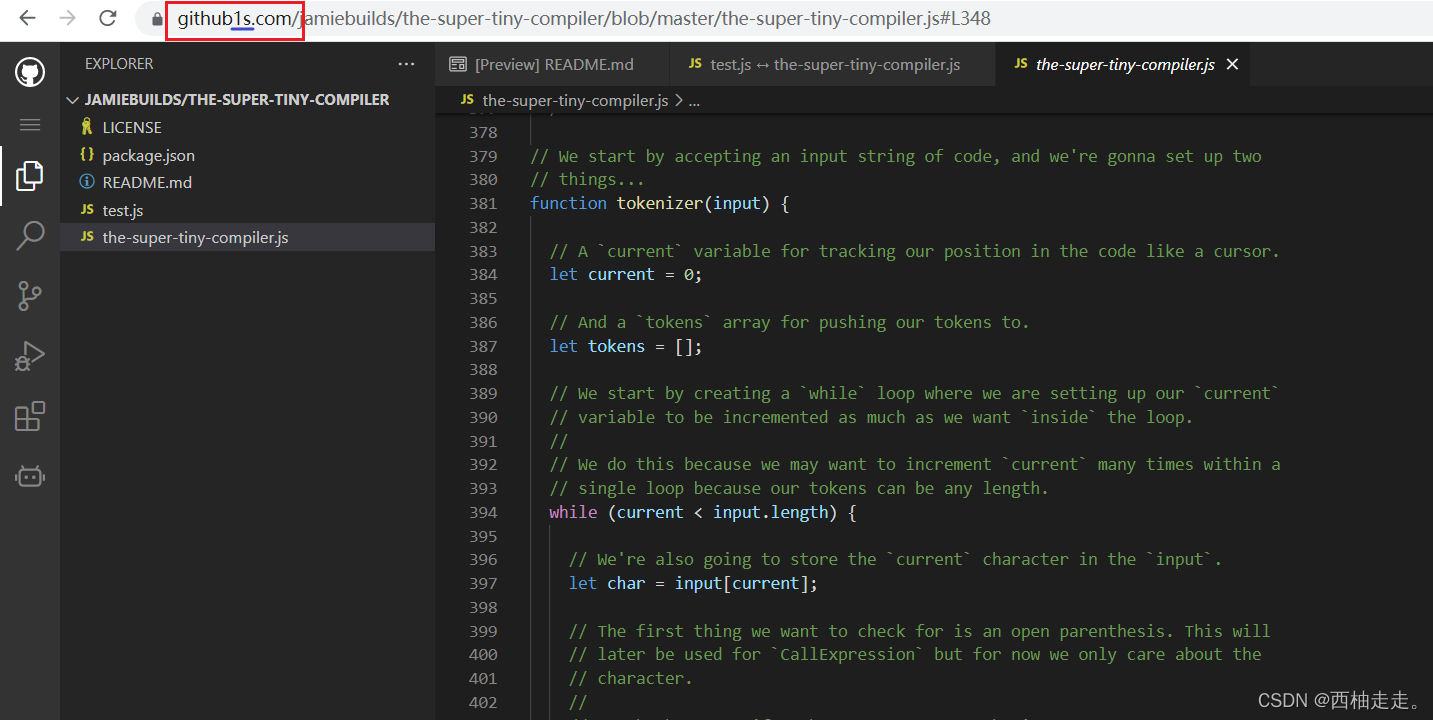This screenshot has width=1433, height=720.
Task: Reload the page with the refresh icon
Action: 108,18
